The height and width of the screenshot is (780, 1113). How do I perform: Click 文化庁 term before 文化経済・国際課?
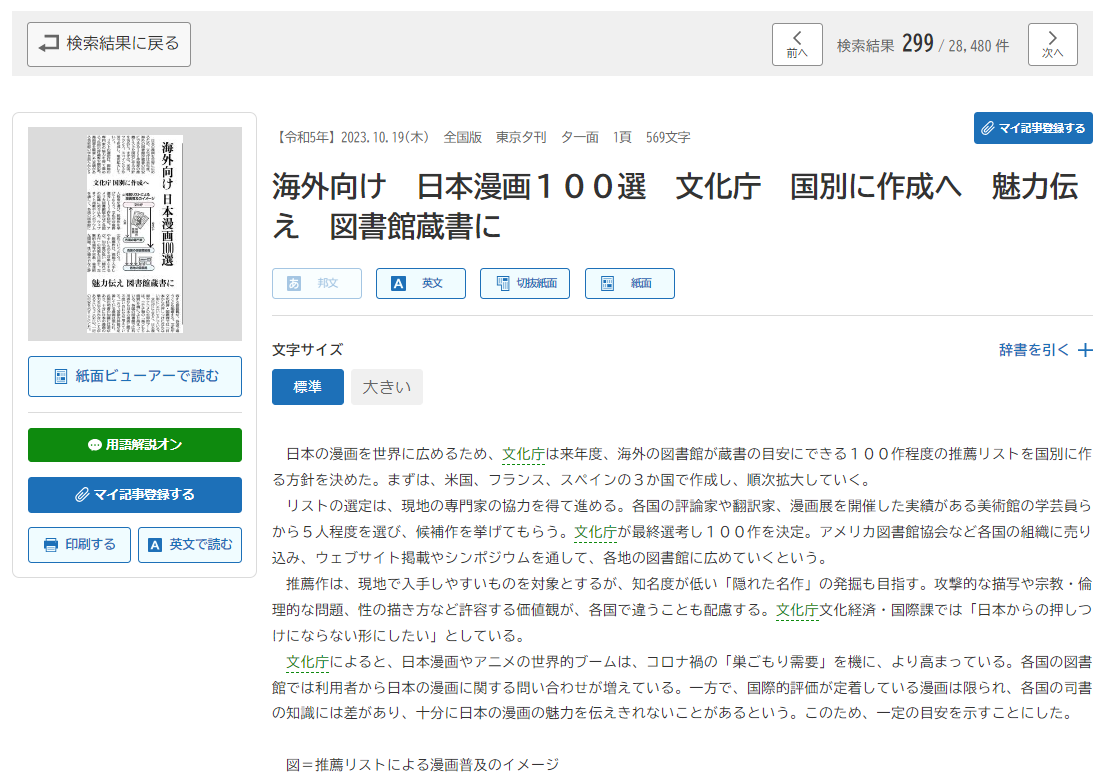pos(797,609)
